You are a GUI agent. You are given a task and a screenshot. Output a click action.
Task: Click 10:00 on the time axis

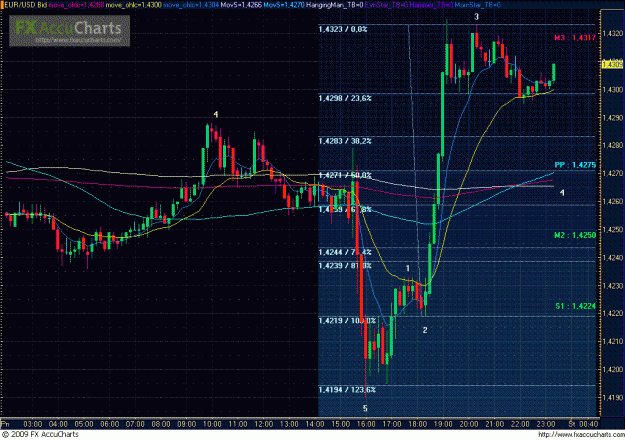click(x=212, y=424)
